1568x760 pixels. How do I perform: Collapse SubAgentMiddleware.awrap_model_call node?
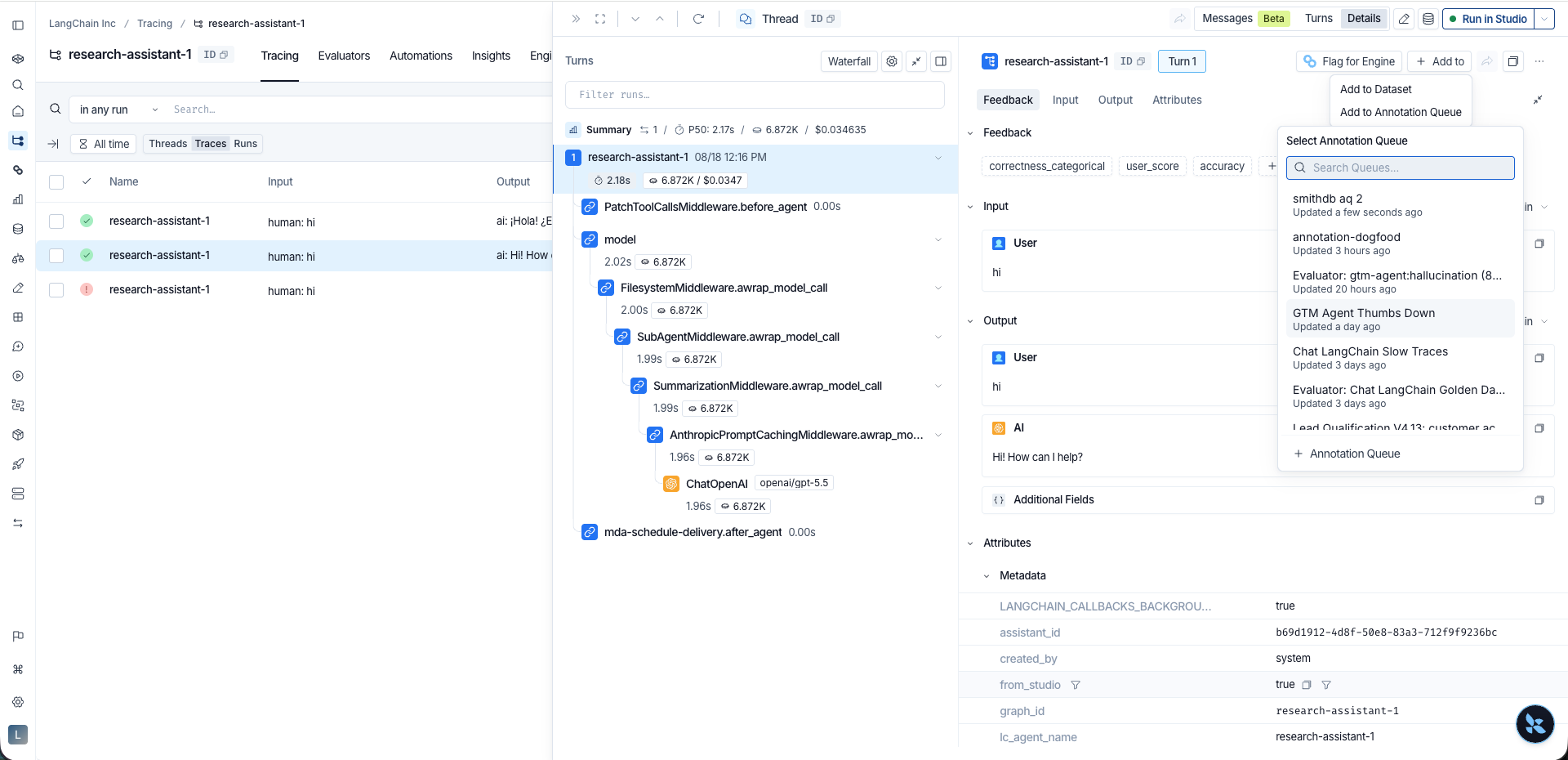point(938,337)
